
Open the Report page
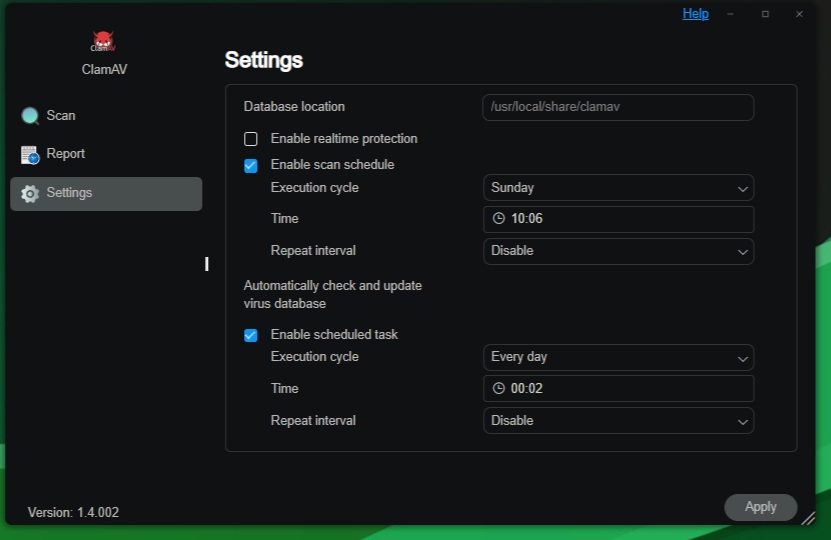[106, 154]
